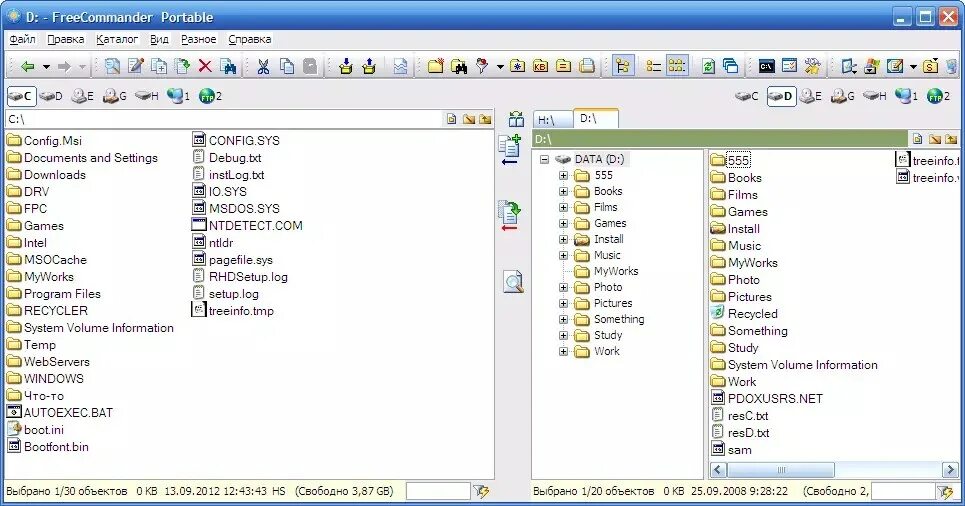Expand the Books tree node

point(563,191)
